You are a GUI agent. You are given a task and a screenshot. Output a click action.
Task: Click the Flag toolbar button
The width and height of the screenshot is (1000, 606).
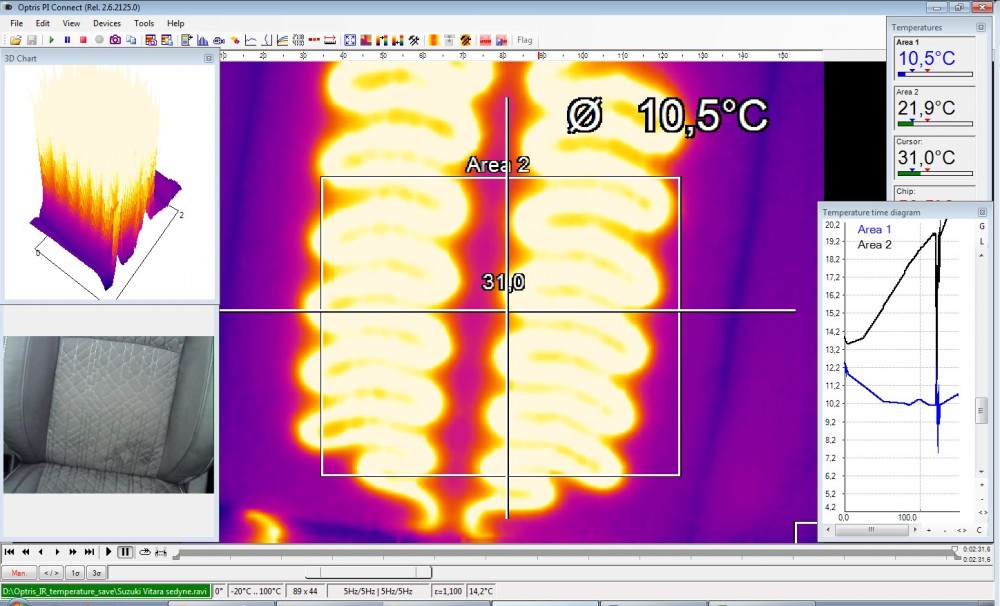[524, 40]
